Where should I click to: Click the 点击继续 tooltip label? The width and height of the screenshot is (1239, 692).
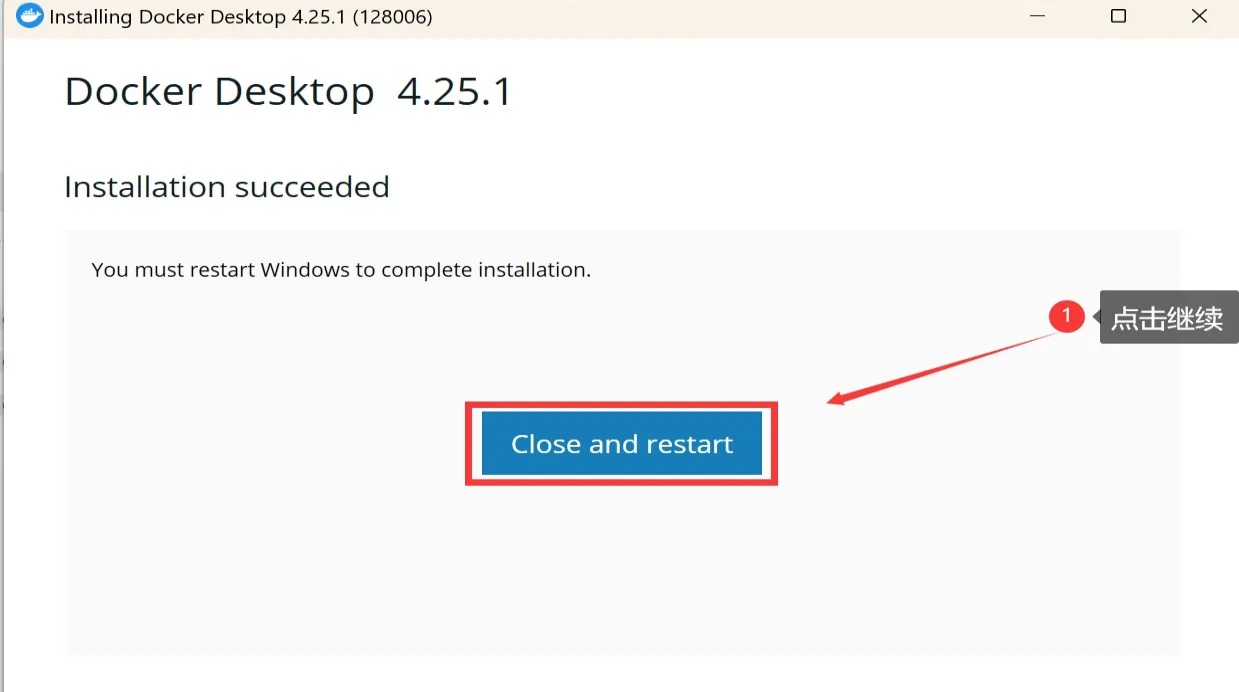coord(1168,318)
